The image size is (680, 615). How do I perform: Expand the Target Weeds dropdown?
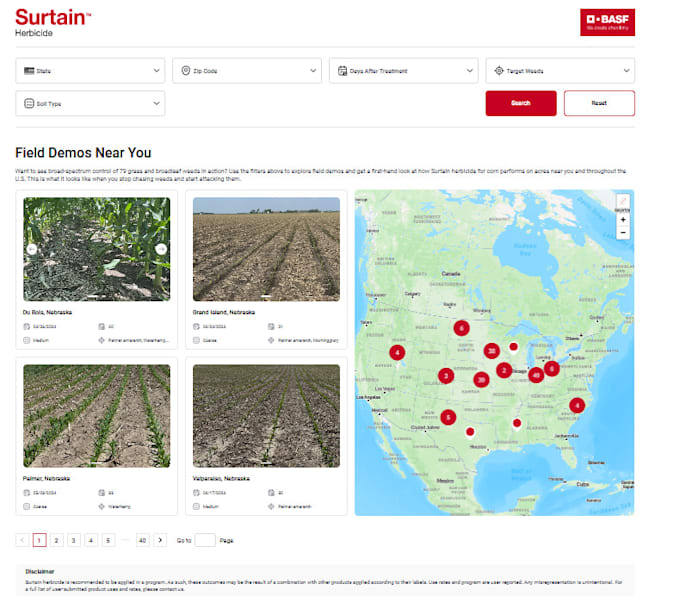(x=560, y=71)
